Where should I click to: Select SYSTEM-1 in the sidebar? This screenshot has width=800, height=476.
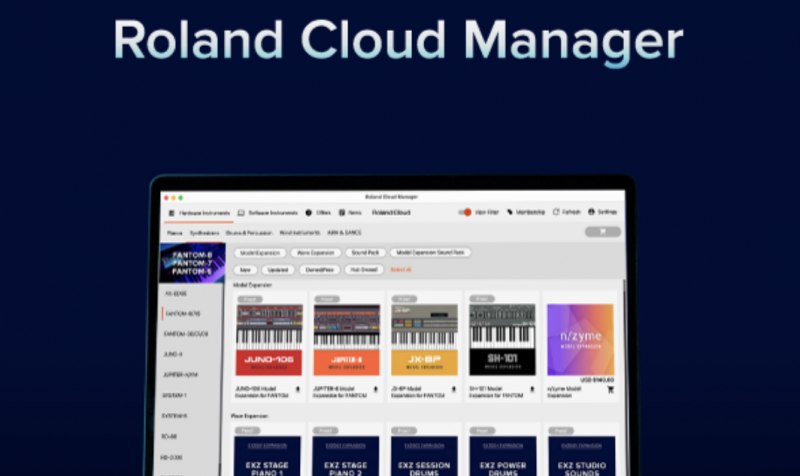click(174, 395)
